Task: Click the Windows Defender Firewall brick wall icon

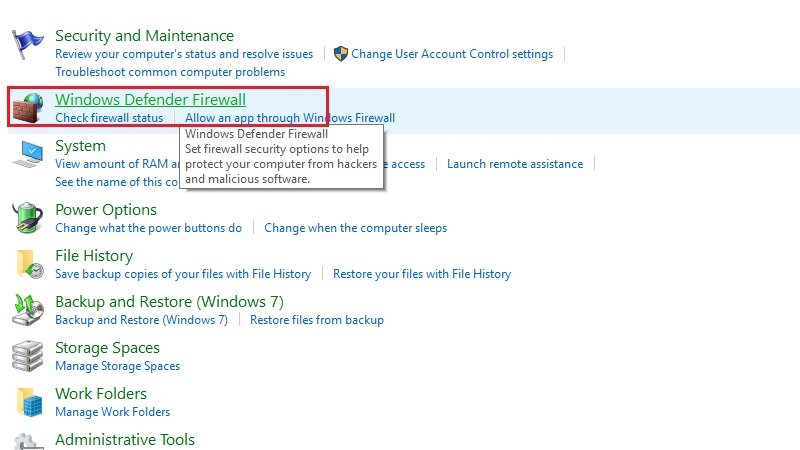Action: click(28, 107)
